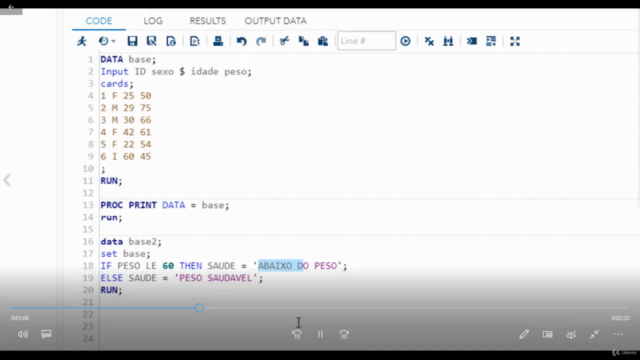This screenshot has height=360, width=640.
Task: Click the 'PESO SAUDAVEL' string on line 19
Action: pyautogui.click(x=216, y=278)
